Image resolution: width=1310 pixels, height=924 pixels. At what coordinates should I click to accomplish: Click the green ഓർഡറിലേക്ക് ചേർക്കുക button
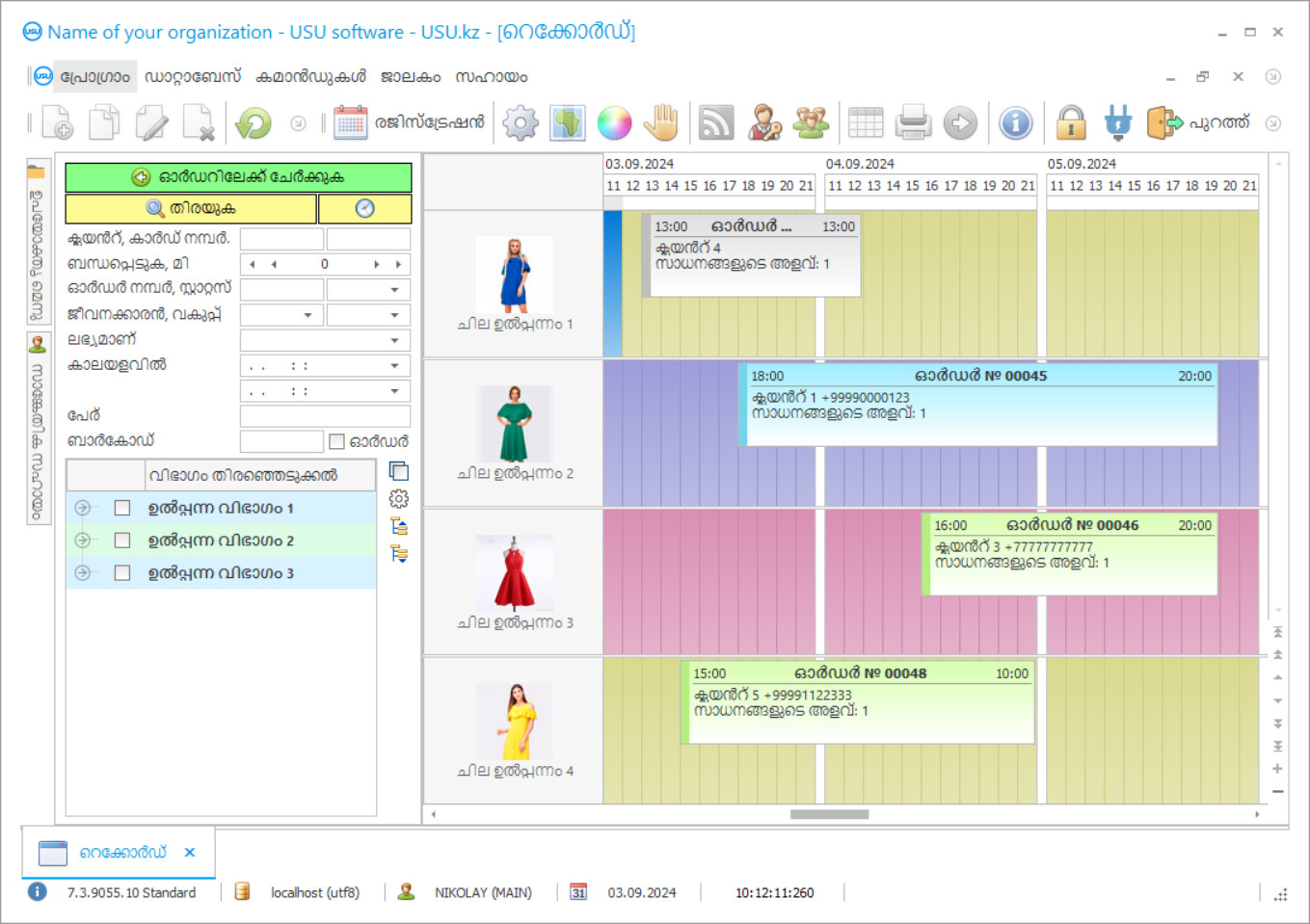tap(238, 177)
